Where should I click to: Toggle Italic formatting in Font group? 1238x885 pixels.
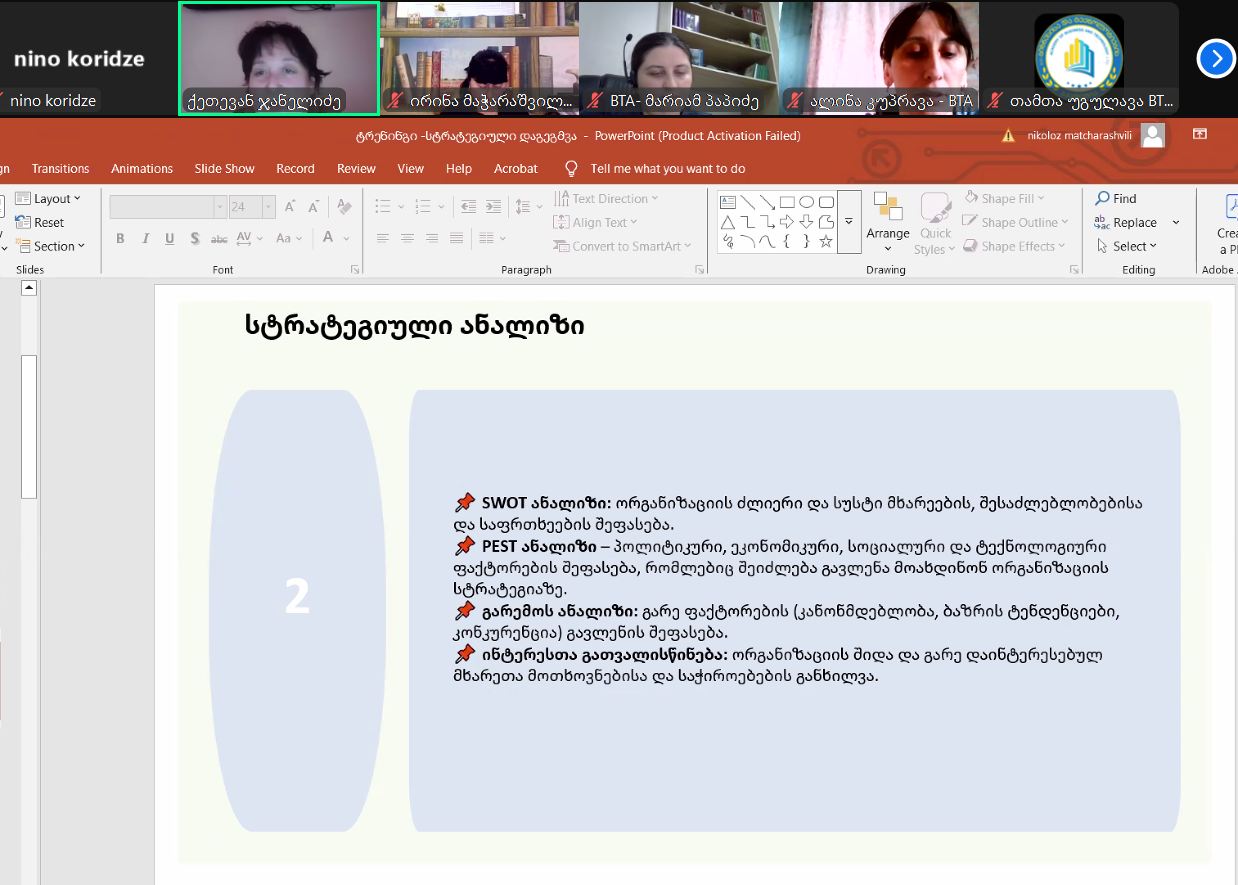145,238
